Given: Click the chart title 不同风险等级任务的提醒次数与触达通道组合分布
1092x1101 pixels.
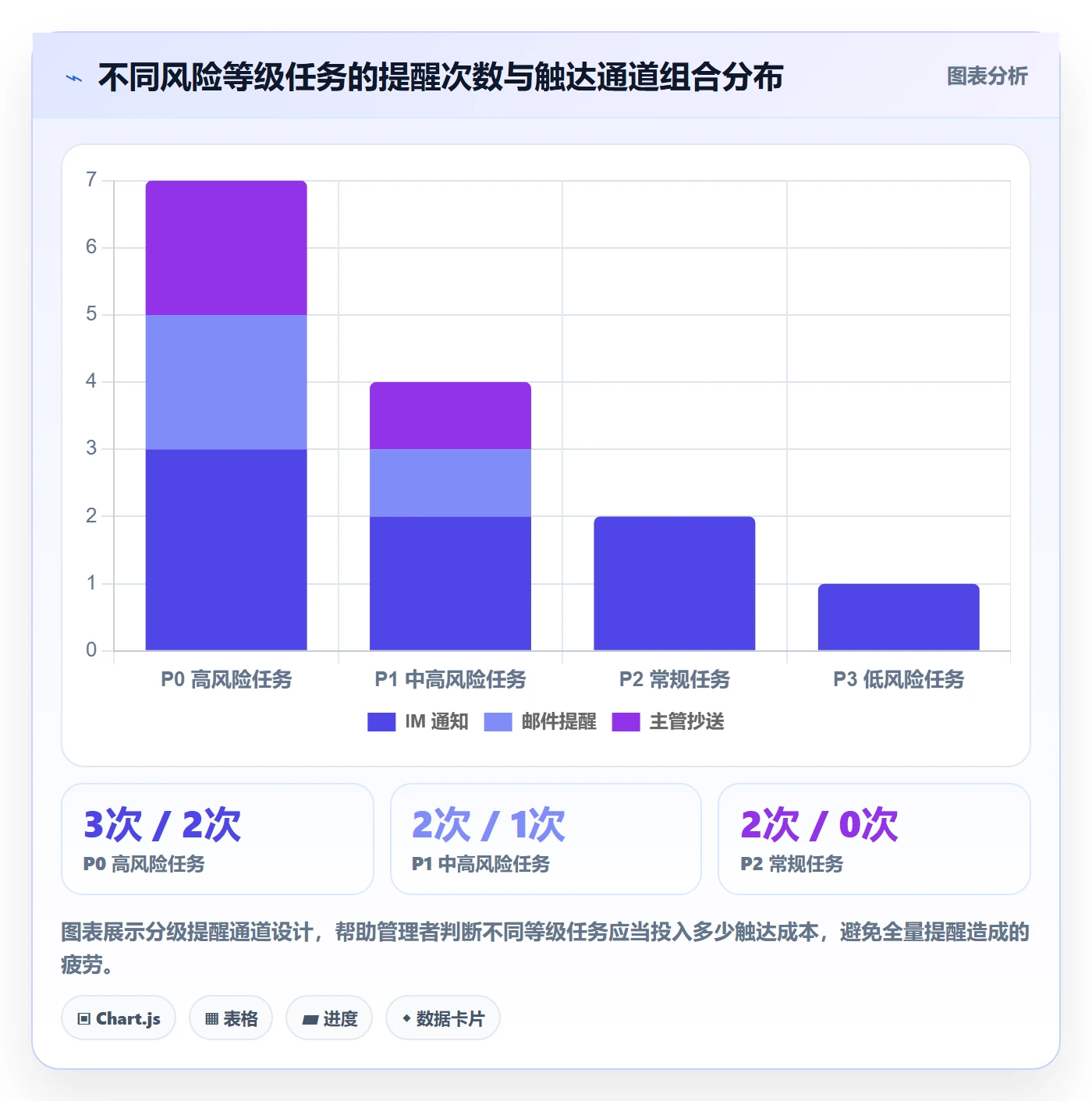Looking at the screenshot, I should pos(441,77).
